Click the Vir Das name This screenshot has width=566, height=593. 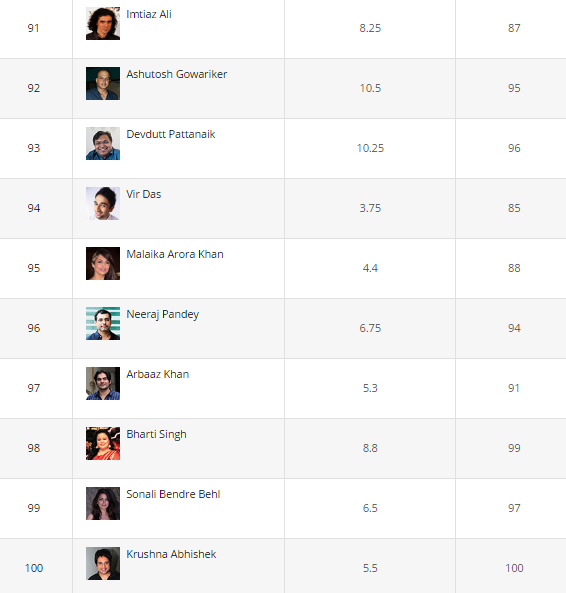pyautogui.click(x=144, y=194)
